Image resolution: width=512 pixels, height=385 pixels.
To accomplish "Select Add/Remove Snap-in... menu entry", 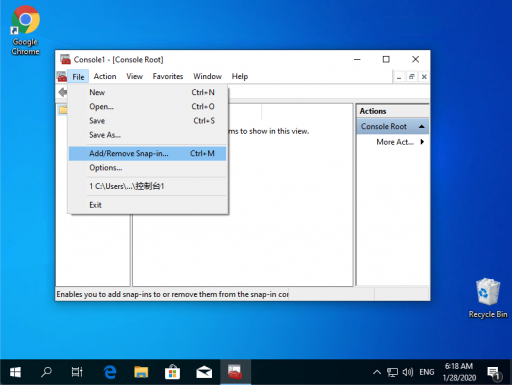I will 147,154.
